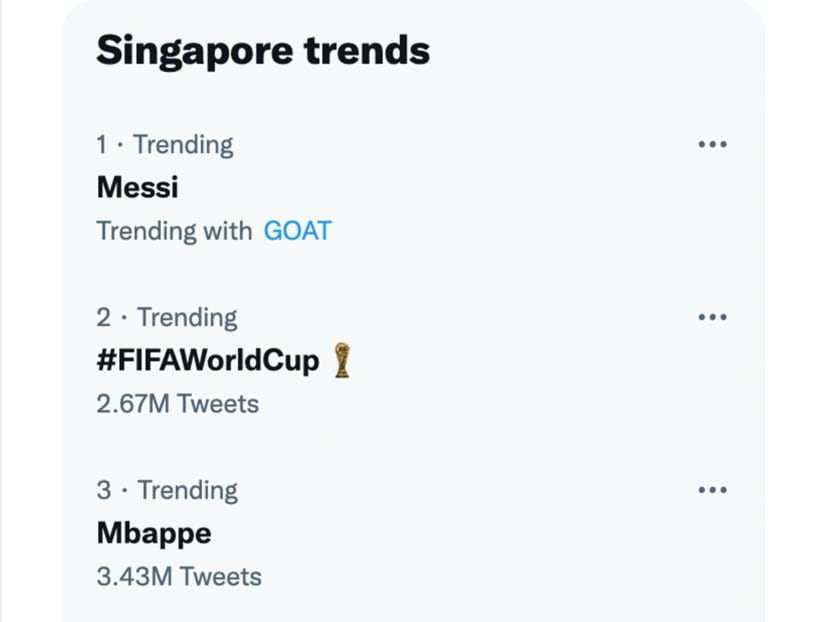This screenshot has height=622, width=830.
Task: Click the "1 · Trending" label
Action: point(165,144)
